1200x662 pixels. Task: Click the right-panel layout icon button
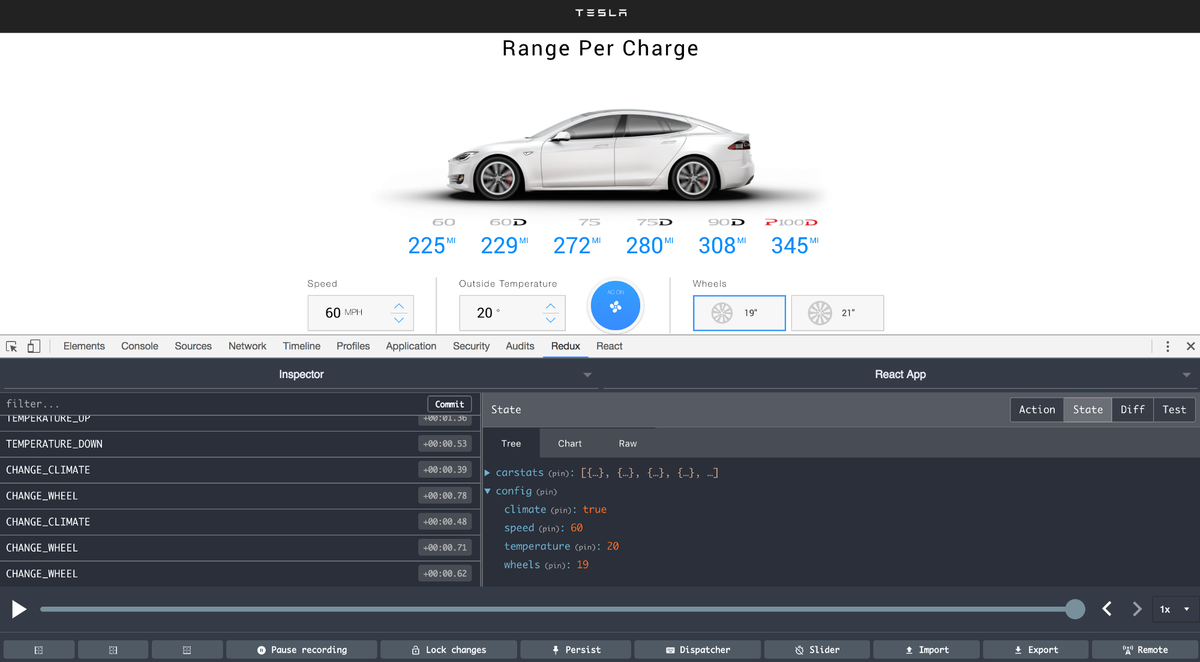[x=113, y=650]
